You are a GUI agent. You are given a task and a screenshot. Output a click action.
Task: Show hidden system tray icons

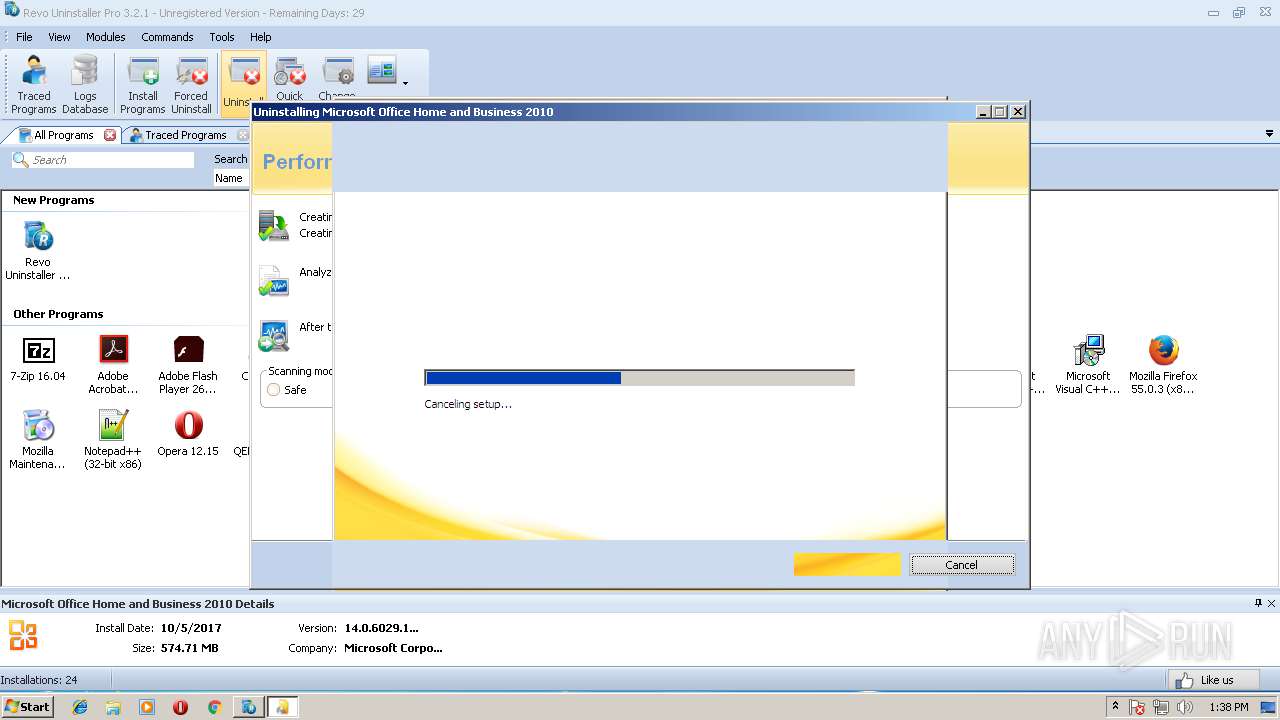[1115, 707]
